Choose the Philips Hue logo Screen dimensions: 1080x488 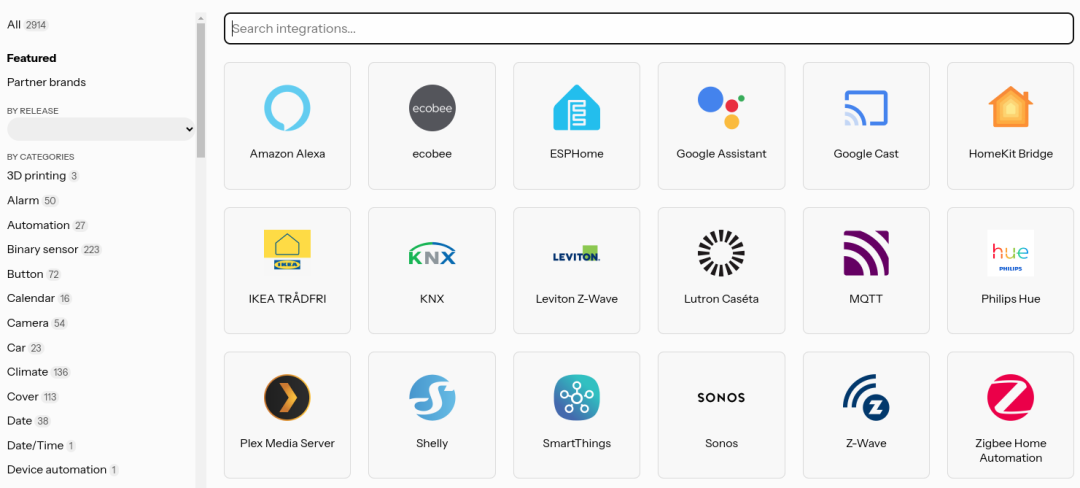[1010, 253]
